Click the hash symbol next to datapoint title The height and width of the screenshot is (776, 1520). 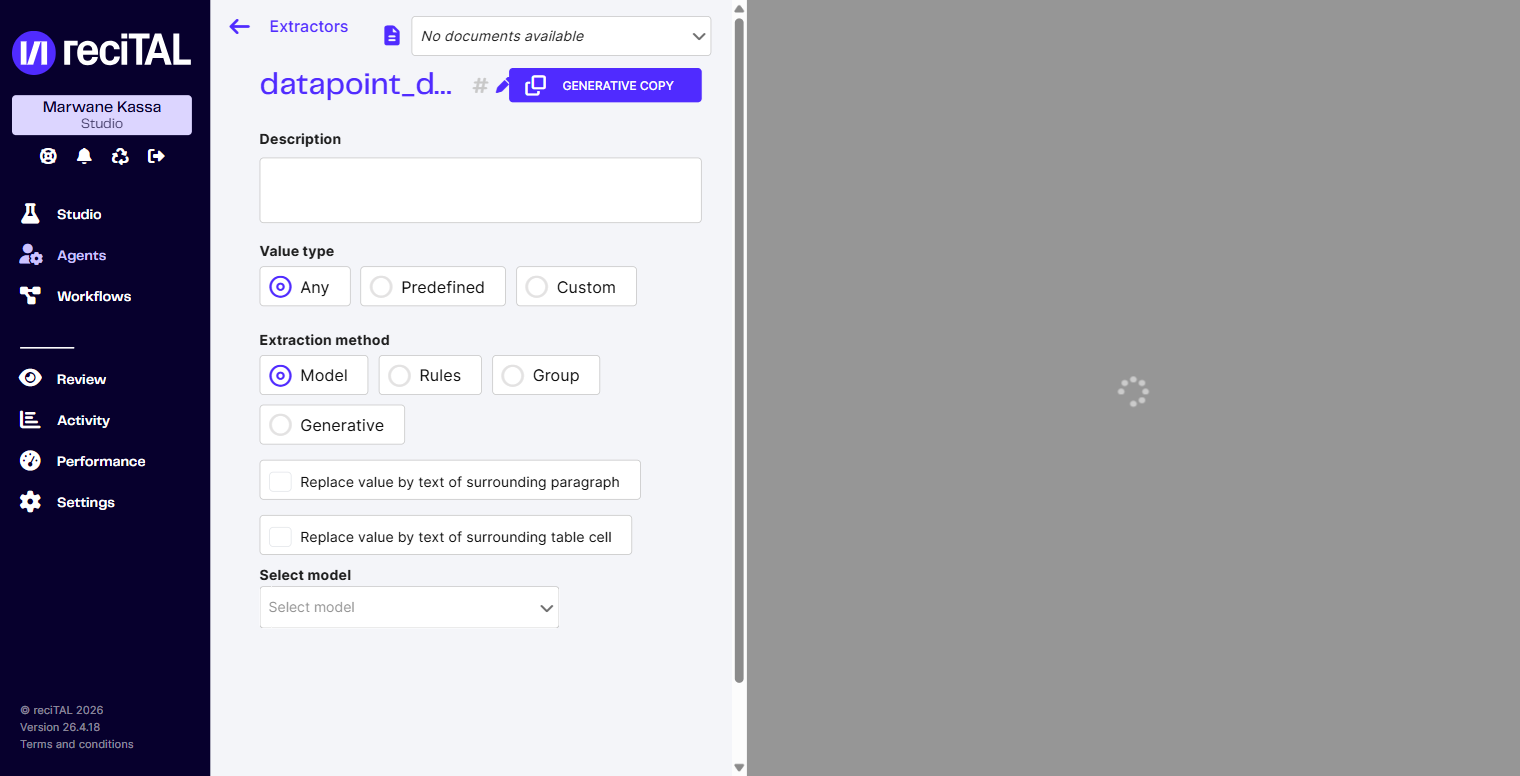480,86
